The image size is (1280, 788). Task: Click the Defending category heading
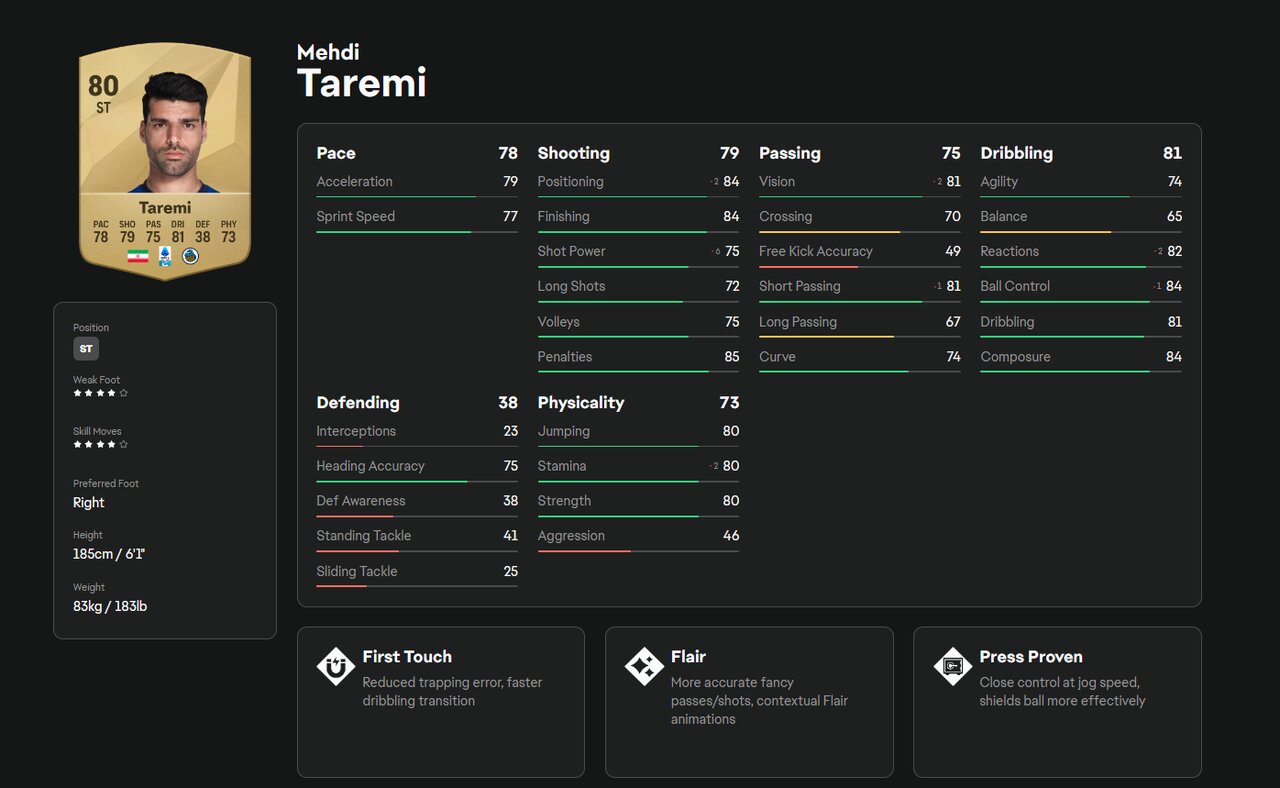pyautogui.click(x=358, y=403)
